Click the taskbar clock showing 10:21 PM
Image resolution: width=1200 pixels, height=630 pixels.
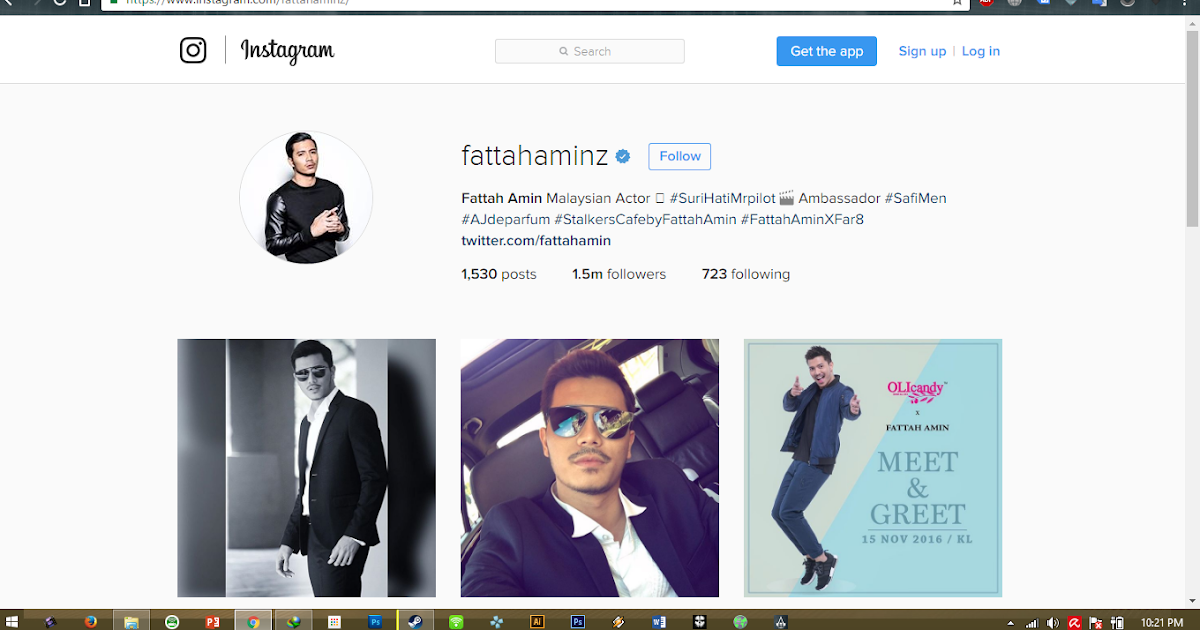click(1162, 622)
